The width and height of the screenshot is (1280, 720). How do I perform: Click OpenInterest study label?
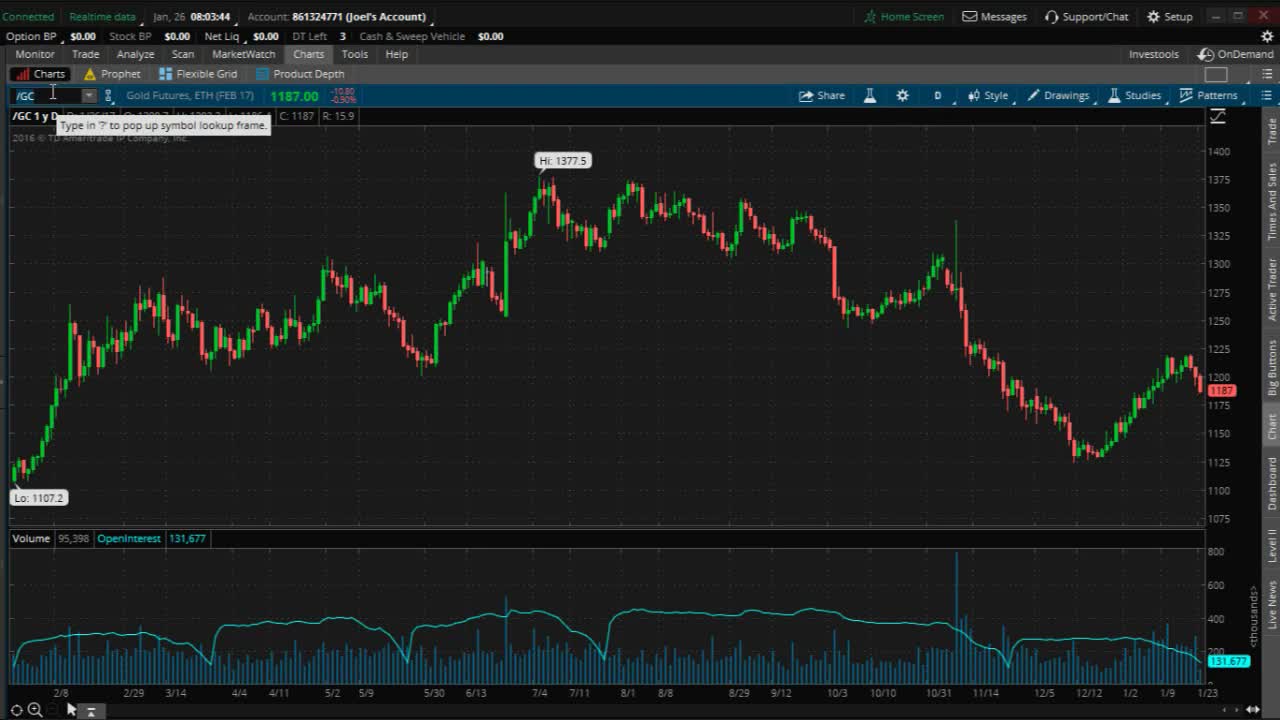tap(129, 539)
